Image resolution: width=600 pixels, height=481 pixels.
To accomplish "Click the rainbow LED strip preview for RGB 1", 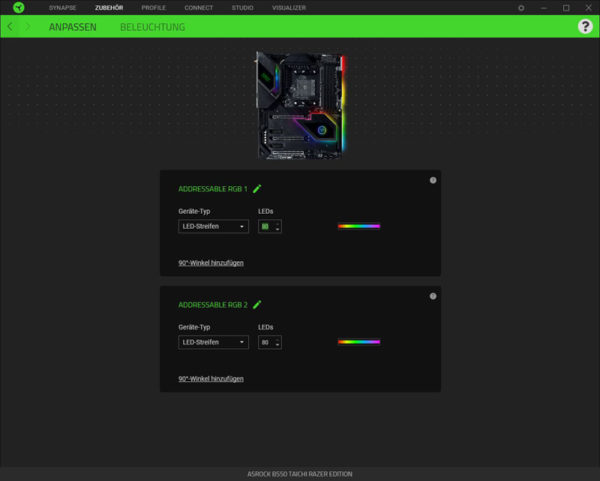I will (359, 226).
